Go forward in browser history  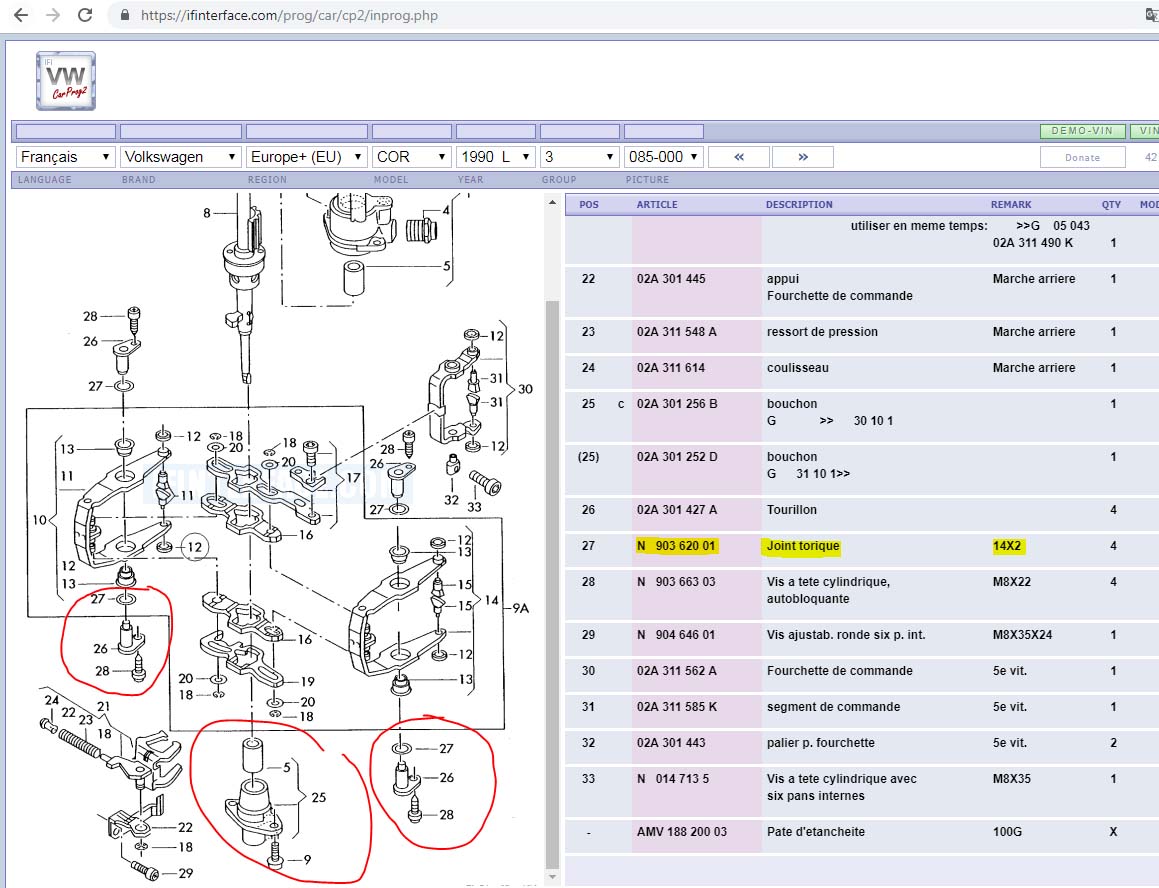[x=52, y=15]
